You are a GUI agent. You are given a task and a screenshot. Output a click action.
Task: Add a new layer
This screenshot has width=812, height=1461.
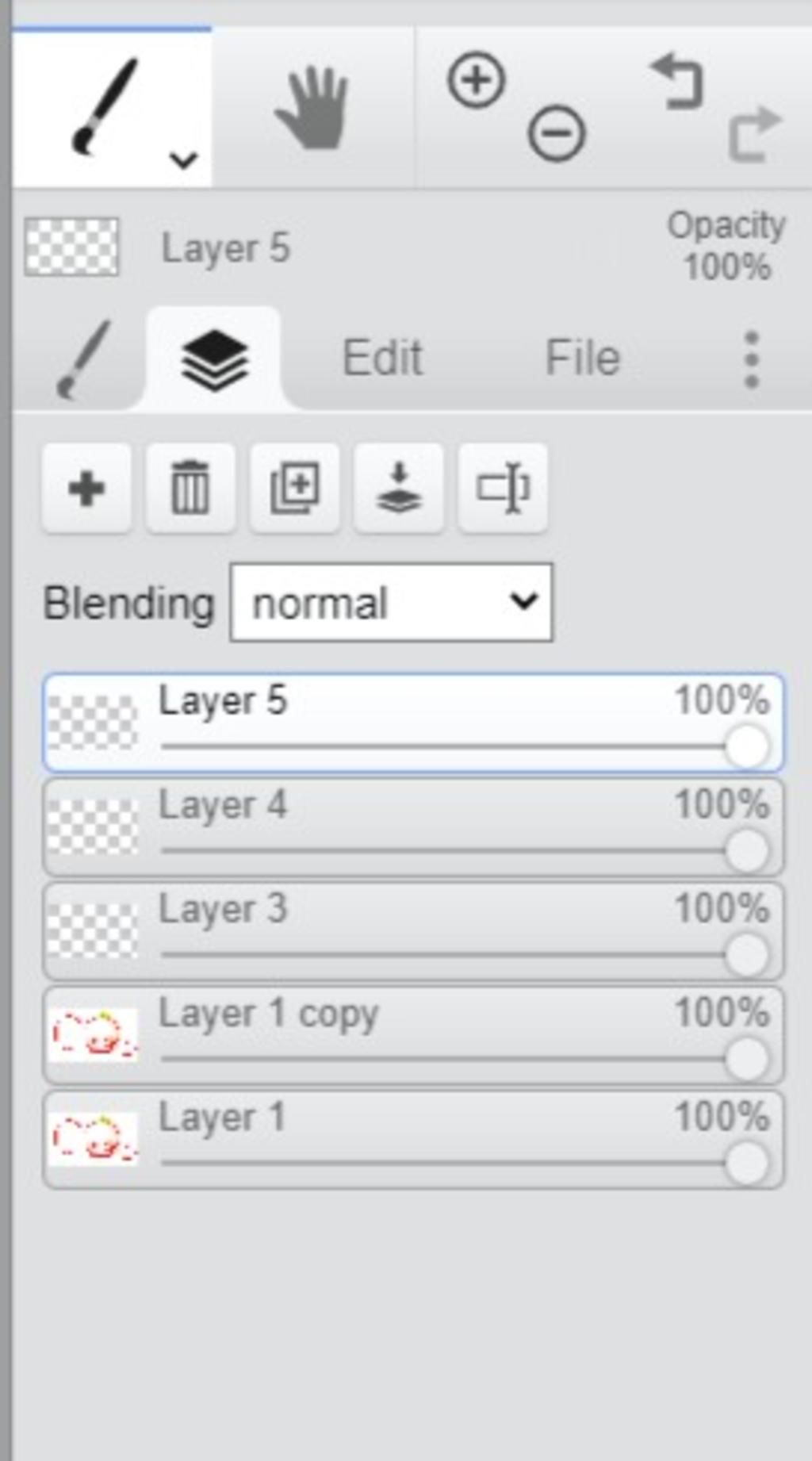pyautogui.click(x=86, y=488)
